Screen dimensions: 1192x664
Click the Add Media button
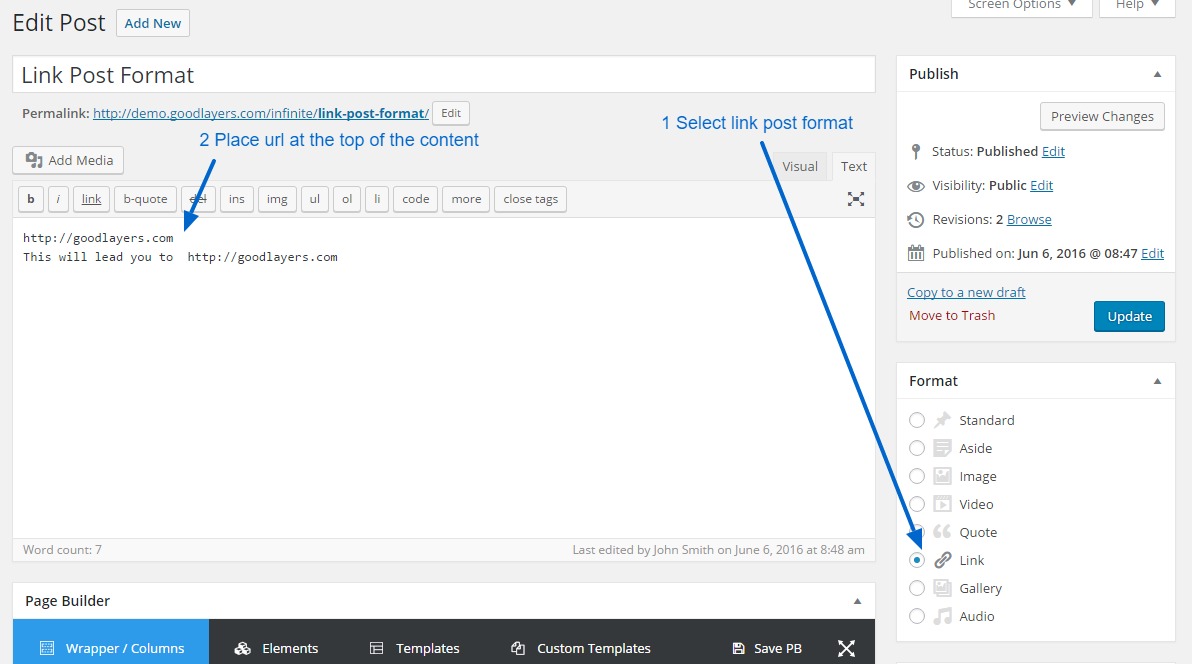[69, 160]
